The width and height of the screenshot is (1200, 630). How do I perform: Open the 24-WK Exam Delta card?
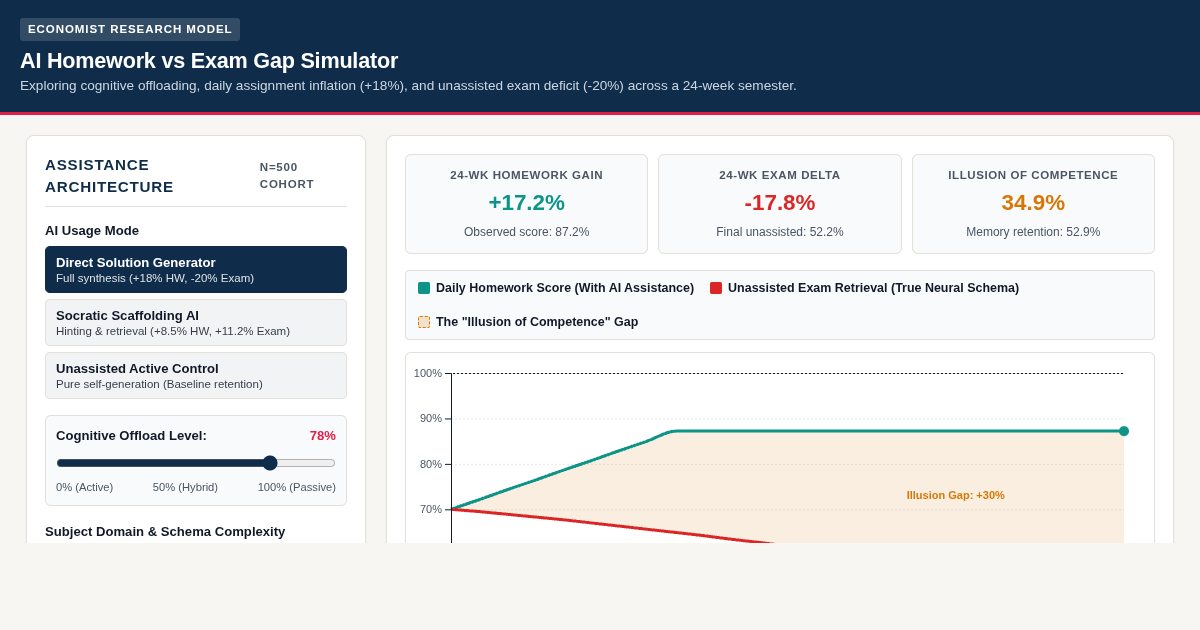(x=780, y=204)
